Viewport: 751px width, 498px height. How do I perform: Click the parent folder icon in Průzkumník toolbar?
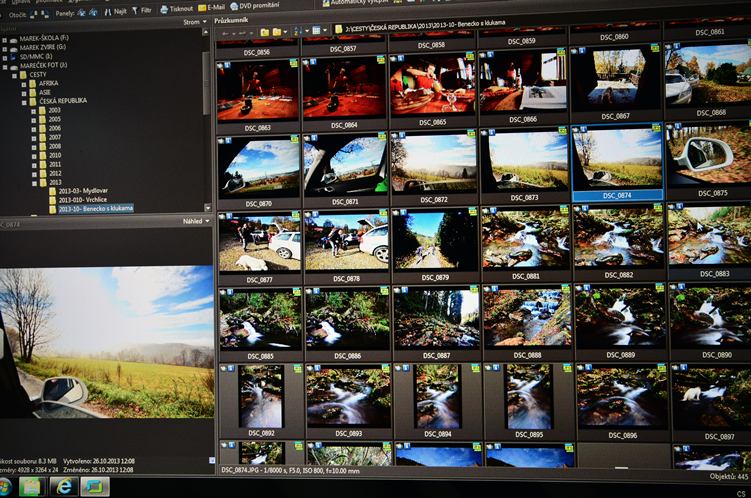264,32
